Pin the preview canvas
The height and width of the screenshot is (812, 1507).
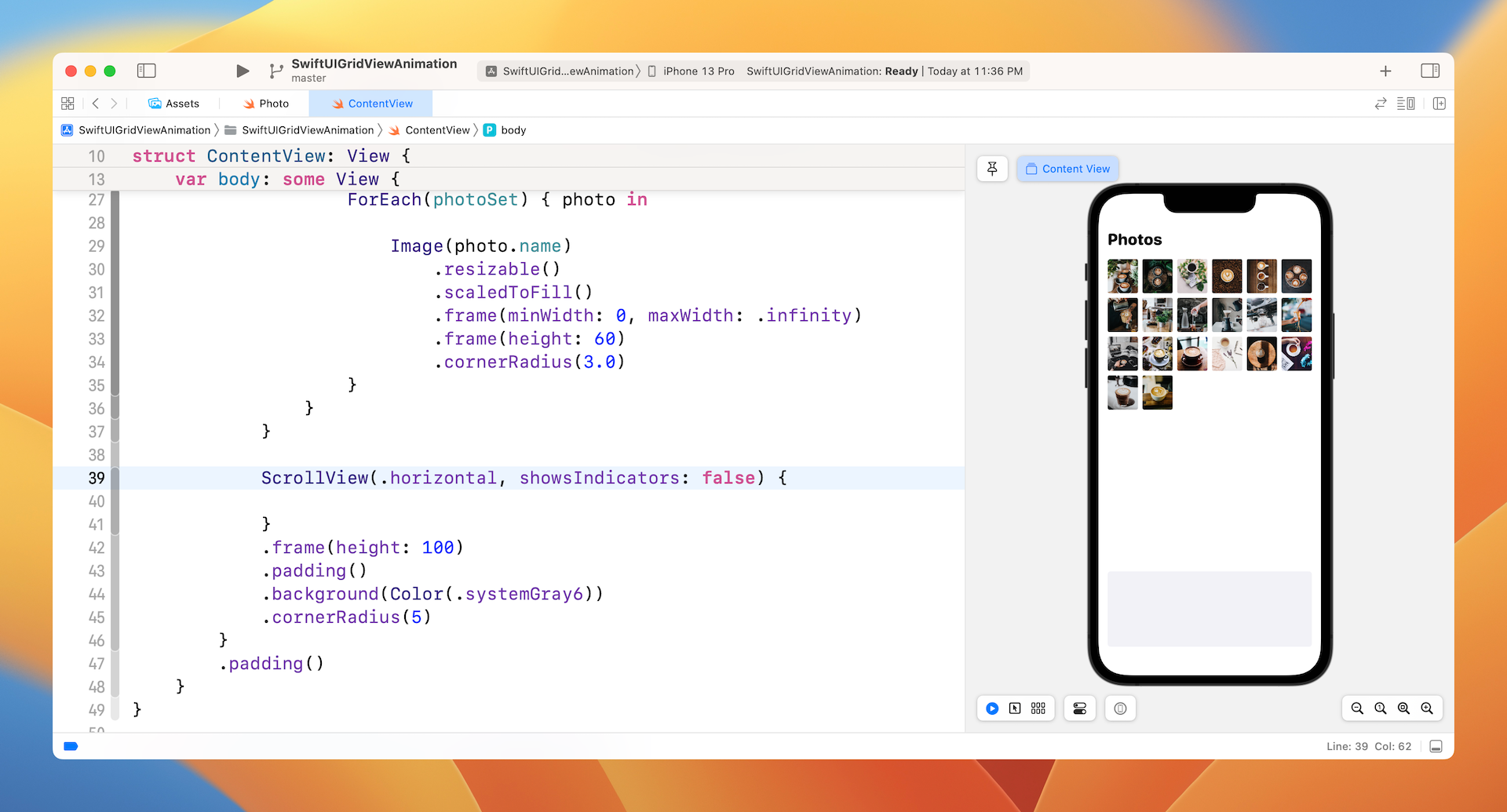[992, 169]
